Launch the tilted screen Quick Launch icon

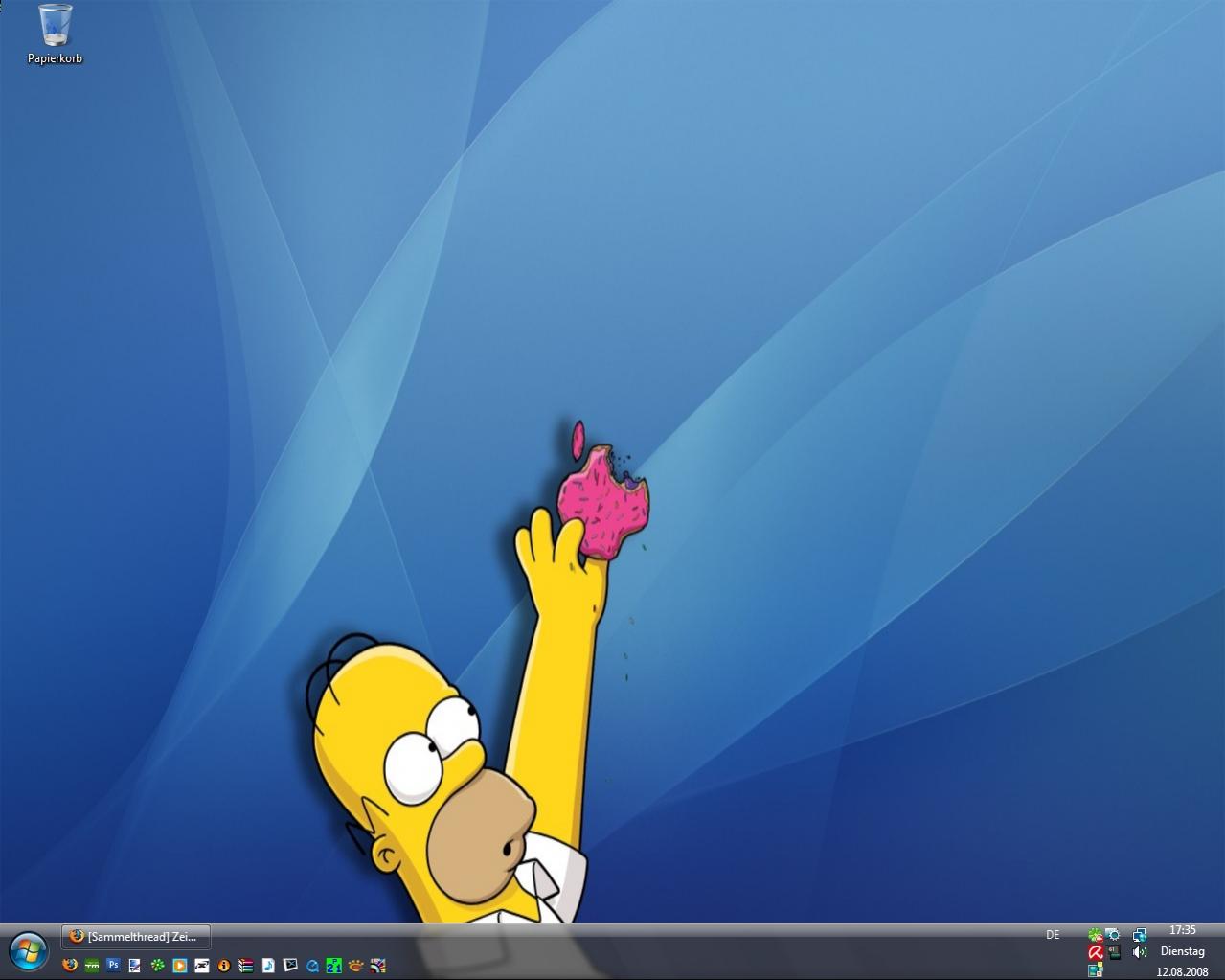[x=290, y=966]
